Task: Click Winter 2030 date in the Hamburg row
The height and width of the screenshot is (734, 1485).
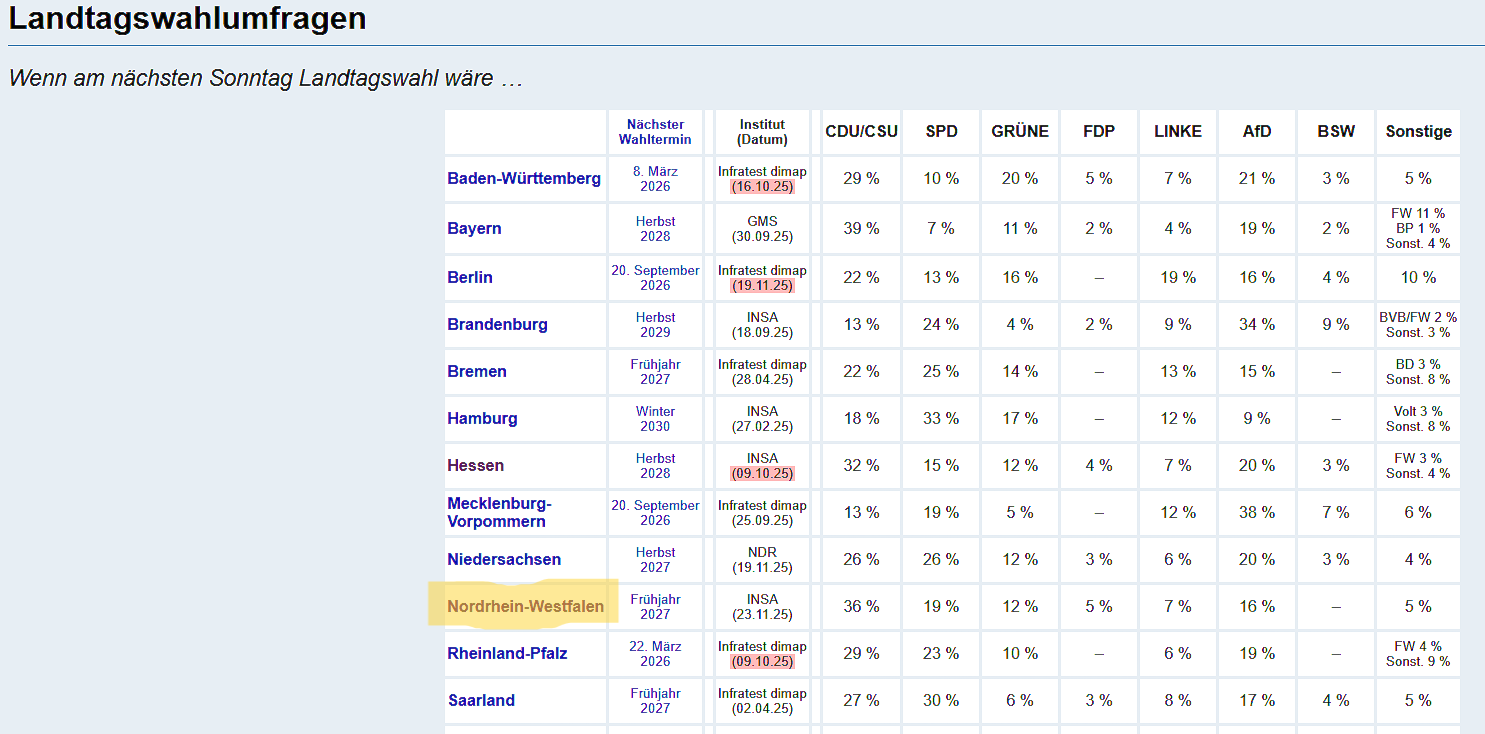Action: (655, 418)
